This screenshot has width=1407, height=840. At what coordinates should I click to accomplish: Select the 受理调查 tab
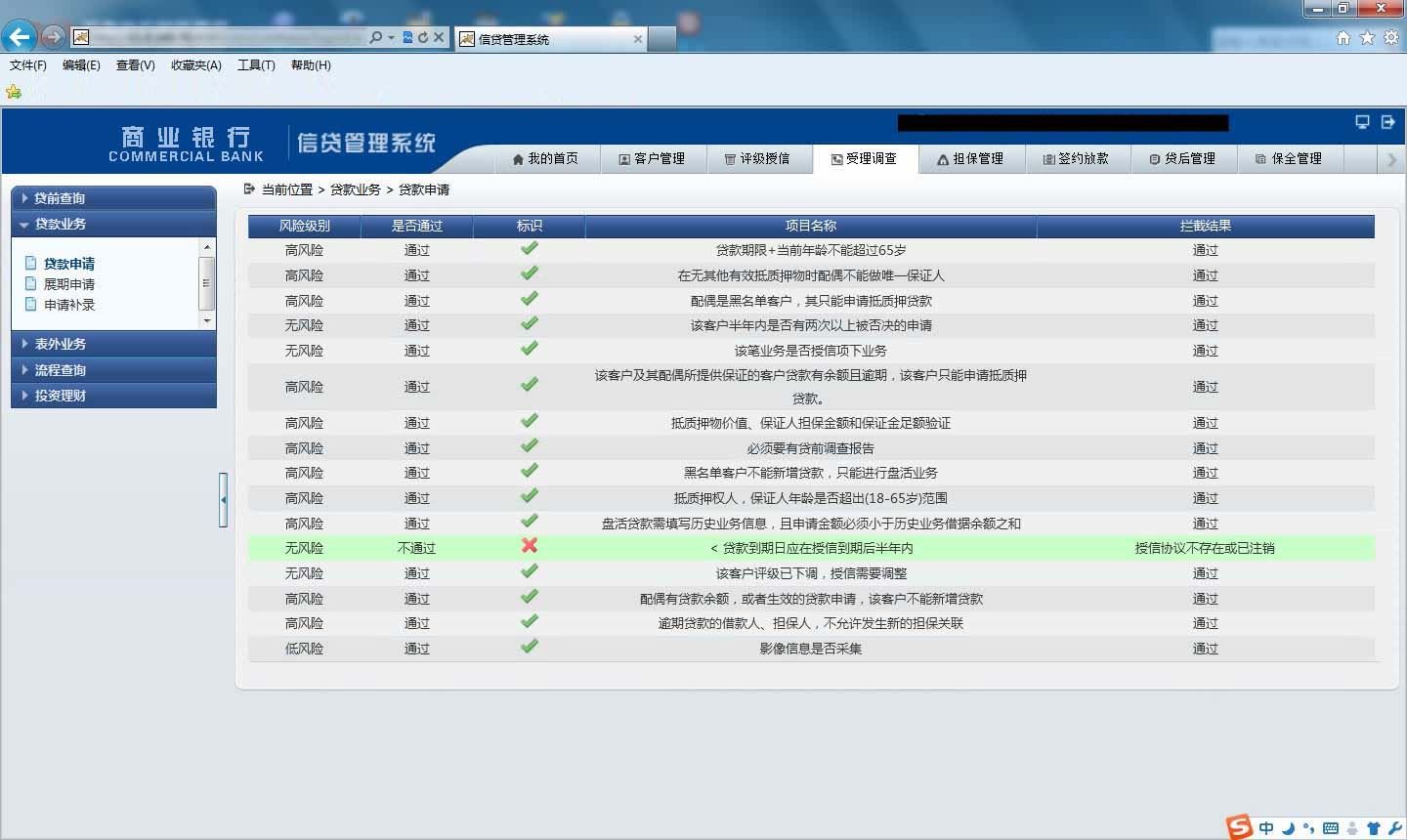[864, 158]
